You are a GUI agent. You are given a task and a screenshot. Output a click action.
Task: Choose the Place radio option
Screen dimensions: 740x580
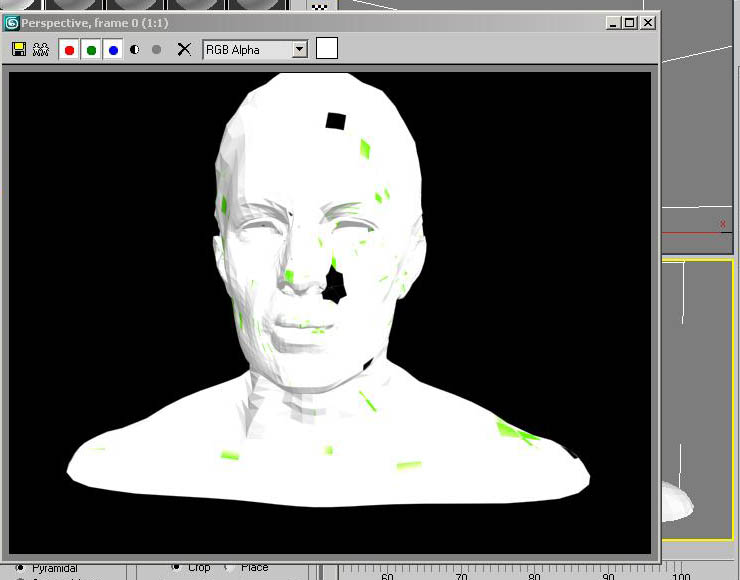(229, 567)
